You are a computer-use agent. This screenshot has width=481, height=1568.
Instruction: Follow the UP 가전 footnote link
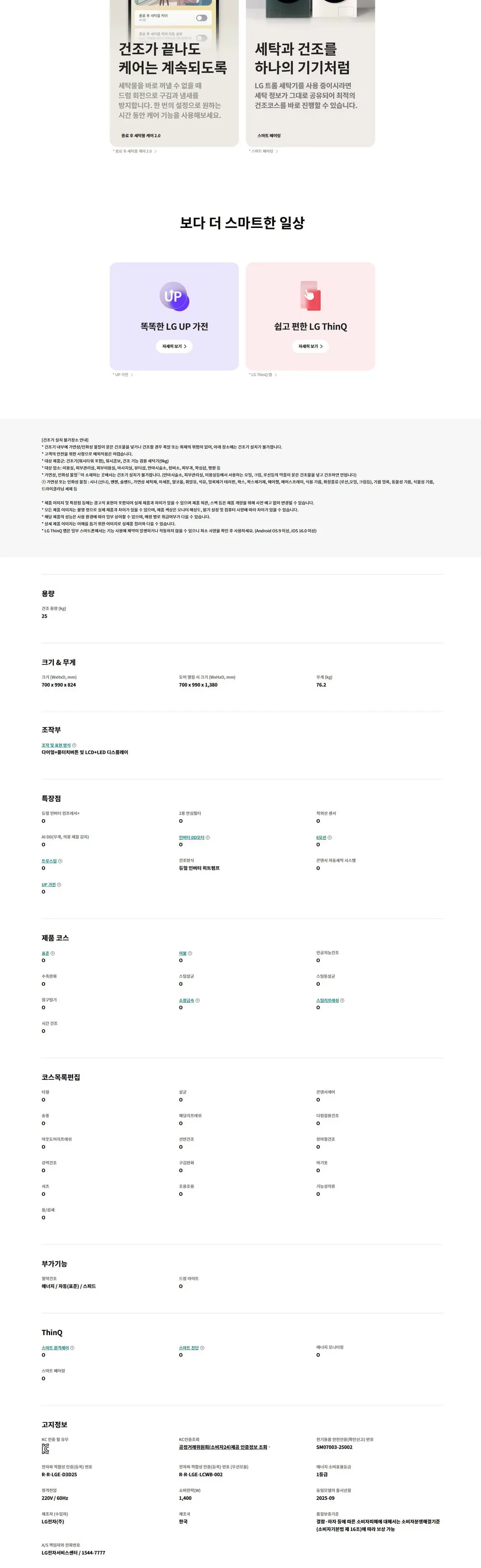click(123, 375)
